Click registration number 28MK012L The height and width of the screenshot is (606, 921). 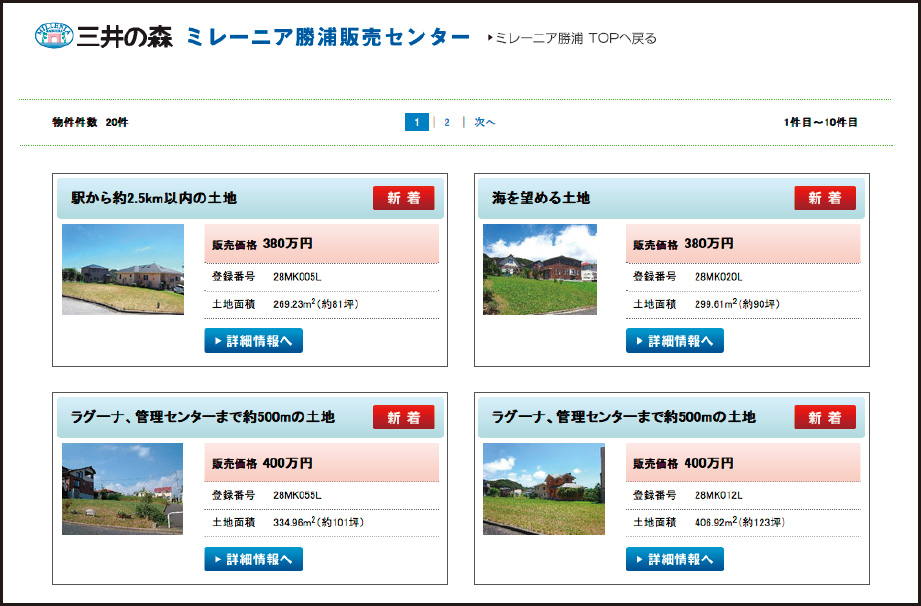tap(718, 496)
